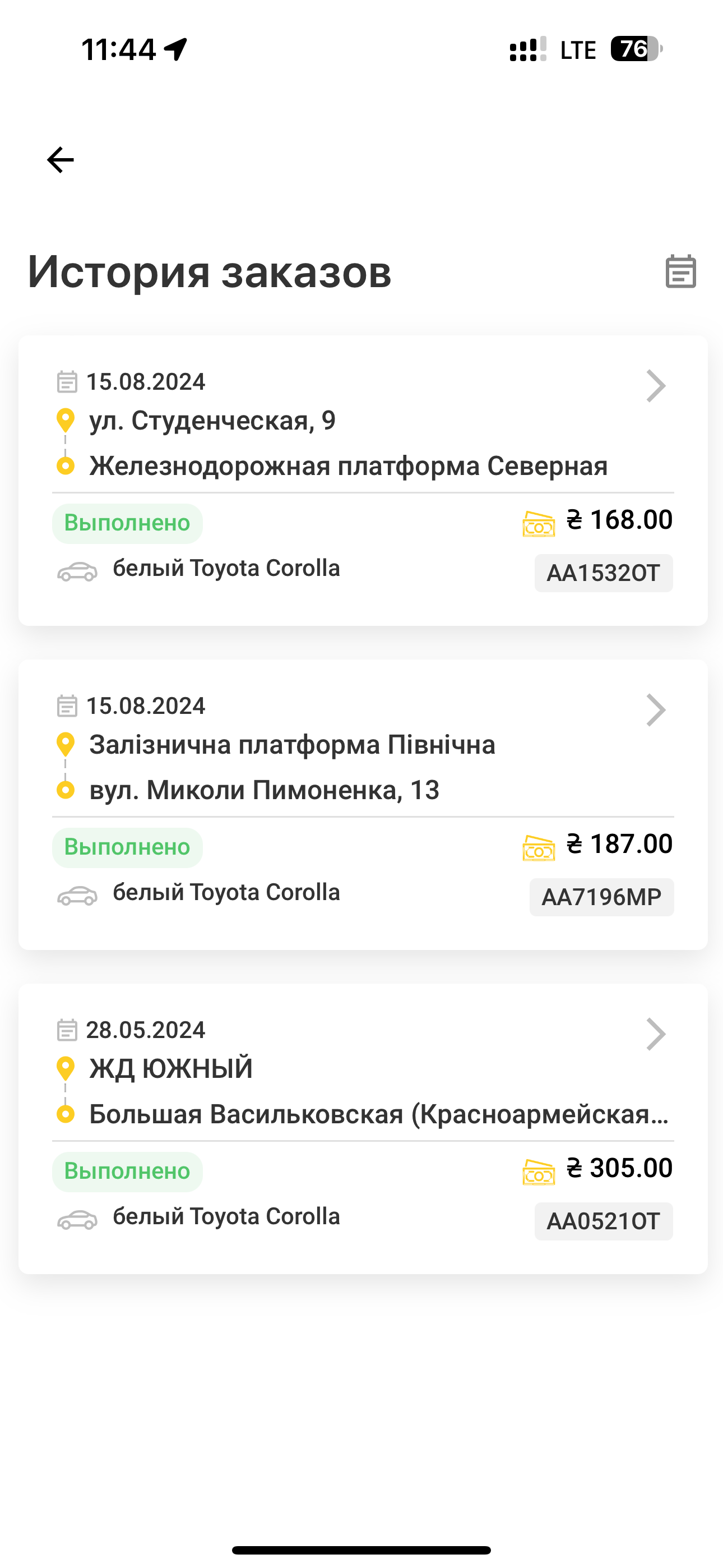Viewport: 723px width, 1568px height.
Task: Tap the date icon beside 28.05.2024
Action: point(67,1030)
